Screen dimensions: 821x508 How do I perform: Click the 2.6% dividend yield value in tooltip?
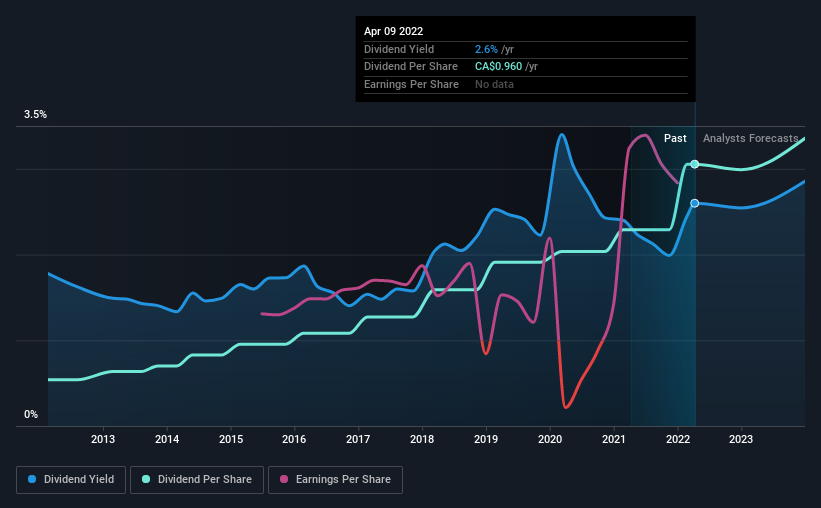(x=486, y=49)
